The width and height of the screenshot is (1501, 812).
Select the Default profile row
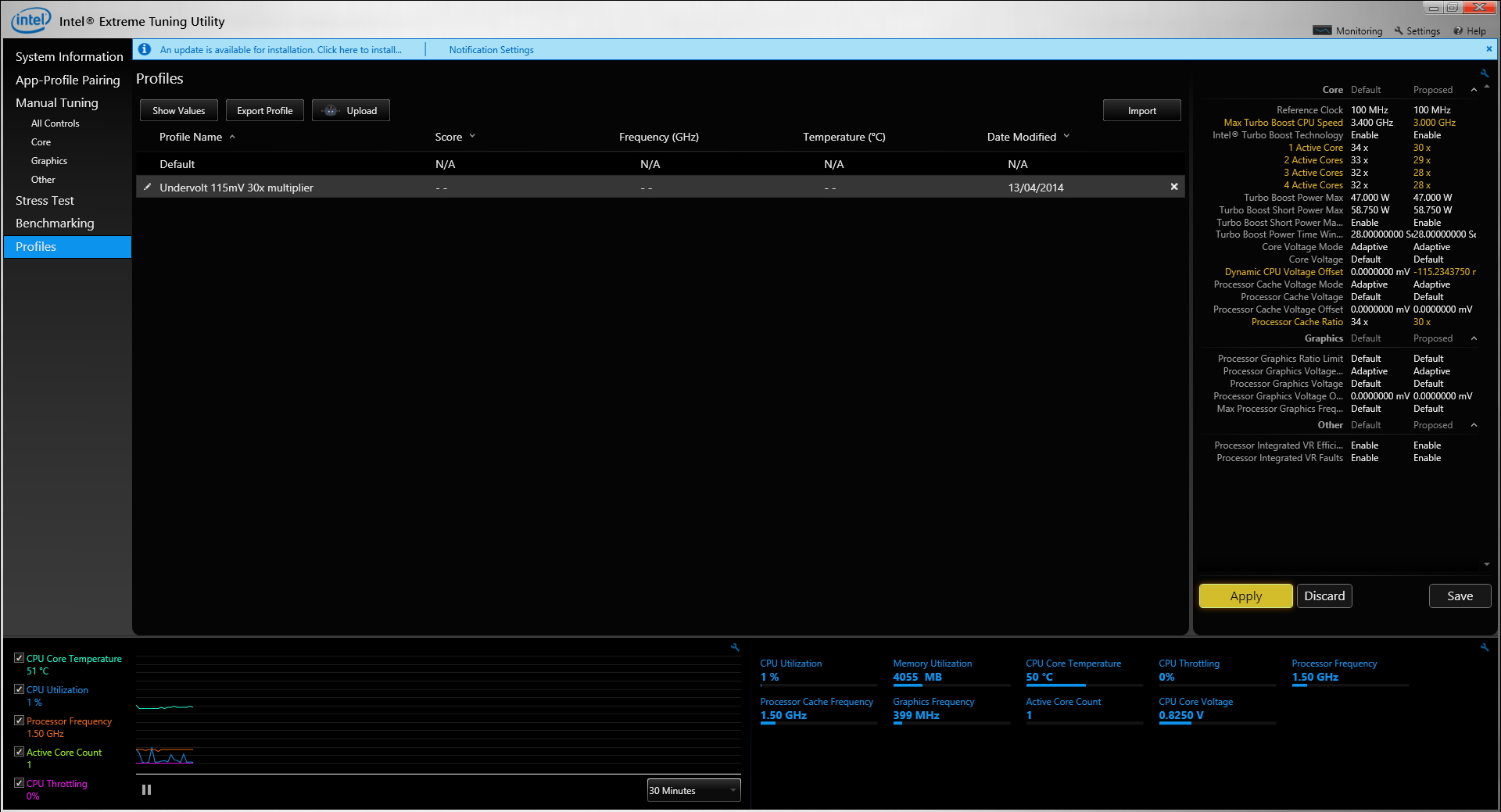tap(660, 164)
